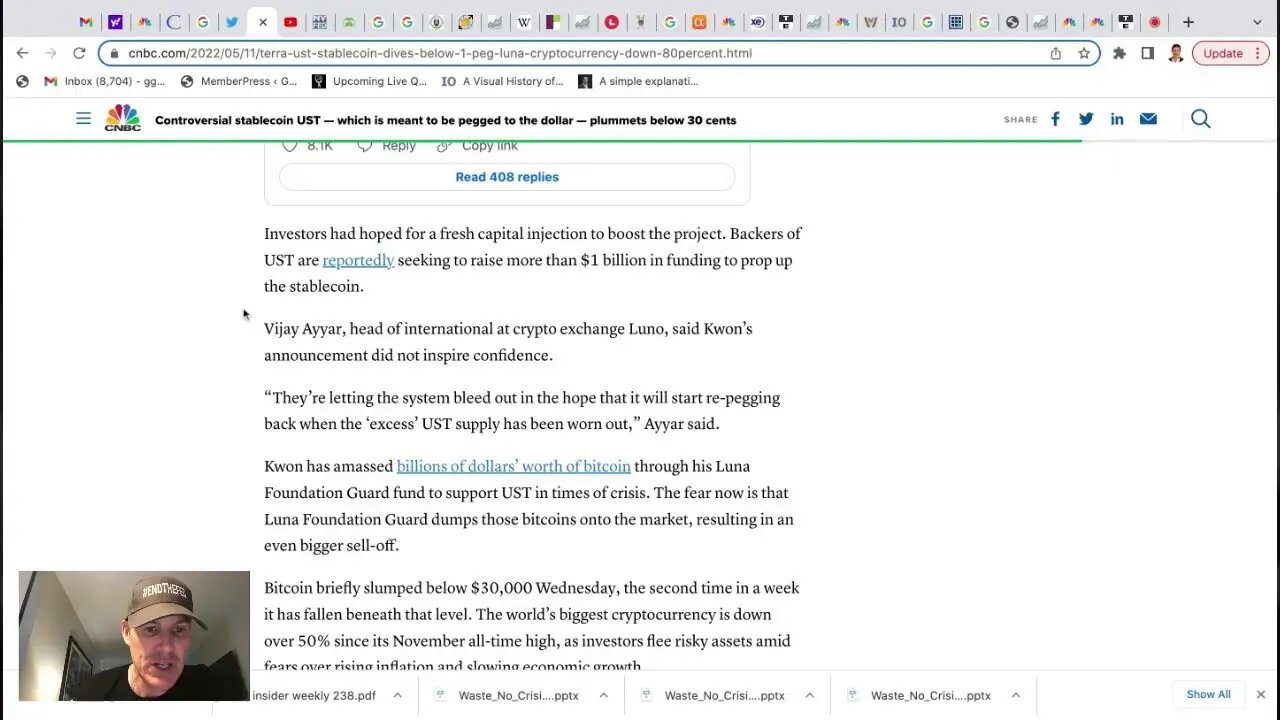This screenshot has width=1280, height=720.
Task: Click Read 408 replies
Action: [507, 177]
